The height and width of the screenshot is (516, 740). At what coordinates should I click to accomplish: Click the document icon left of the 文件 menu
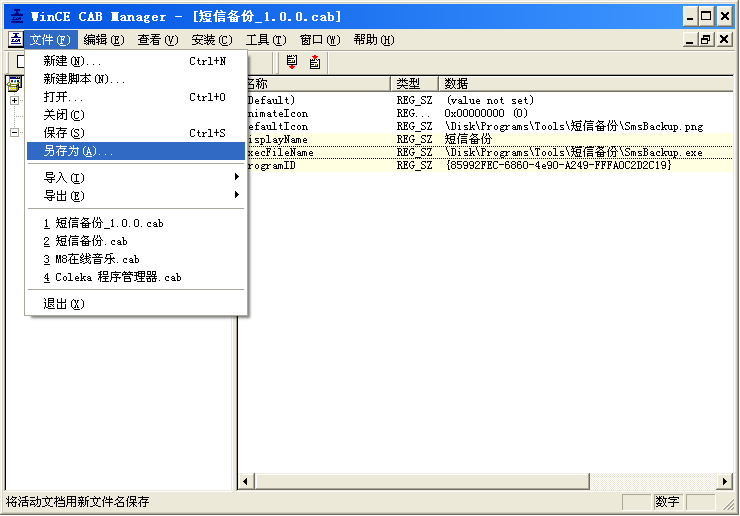[x=16, y=40]
